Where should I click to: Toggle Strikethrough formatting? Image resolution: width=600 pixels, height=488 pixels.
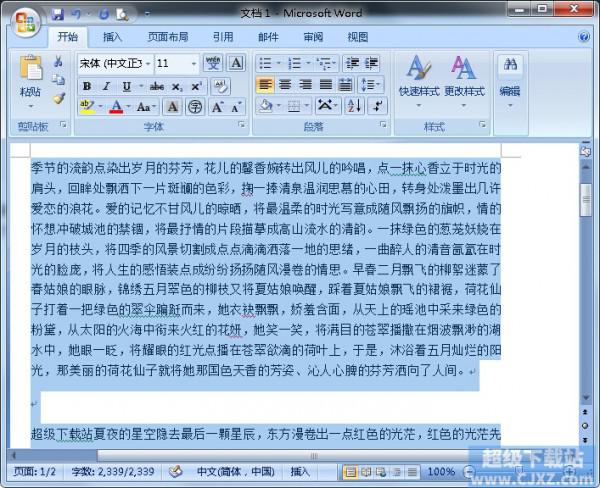157,86
